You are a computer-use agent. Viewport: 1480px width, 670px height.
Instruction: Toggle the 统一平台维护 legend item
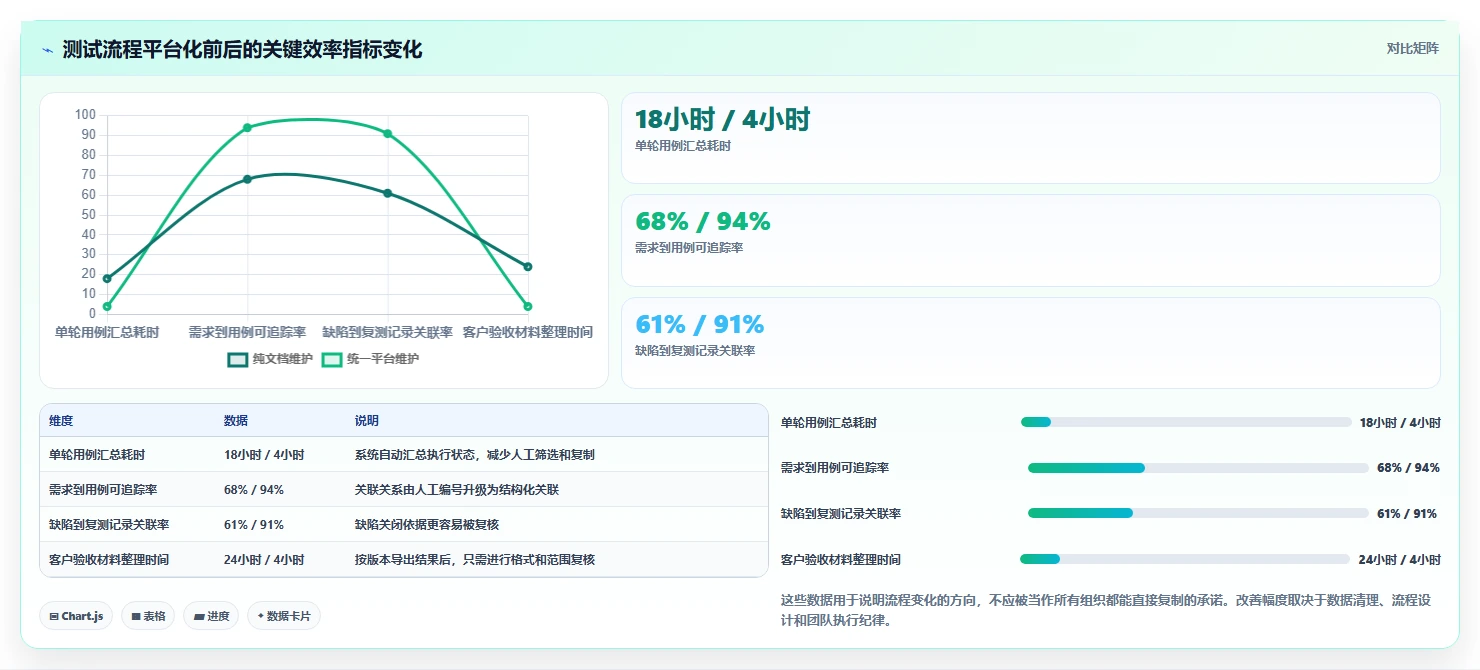370,359
